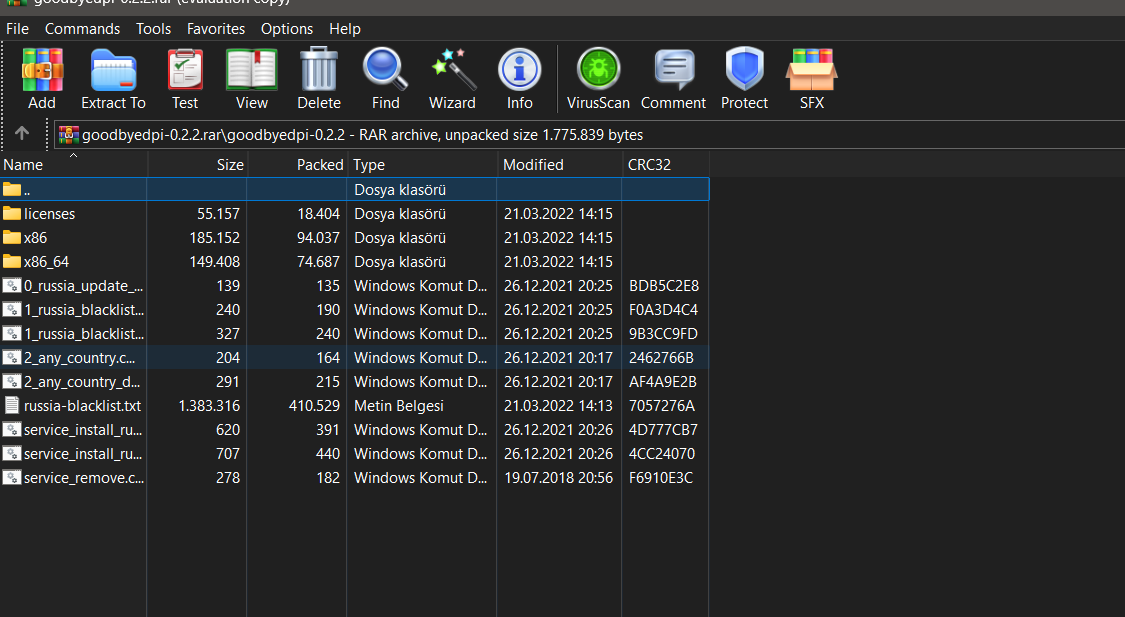Sort by the Modified column header
The width and height of the screenshot is (1125, 617).
[x=560, y=164]
